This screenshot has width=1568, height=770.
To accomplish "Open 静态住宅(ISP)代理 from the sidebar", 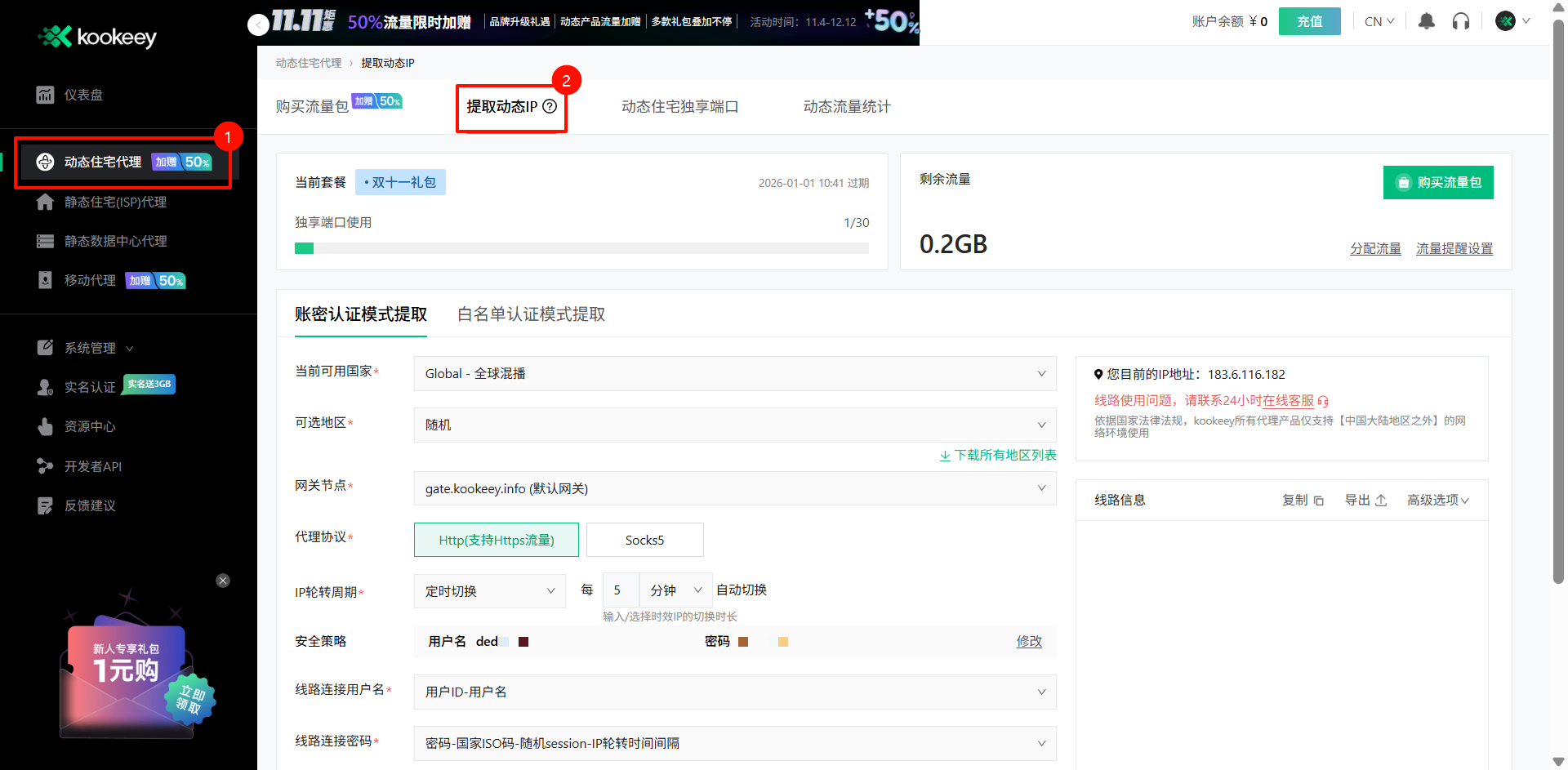I will tap(46, 202).
